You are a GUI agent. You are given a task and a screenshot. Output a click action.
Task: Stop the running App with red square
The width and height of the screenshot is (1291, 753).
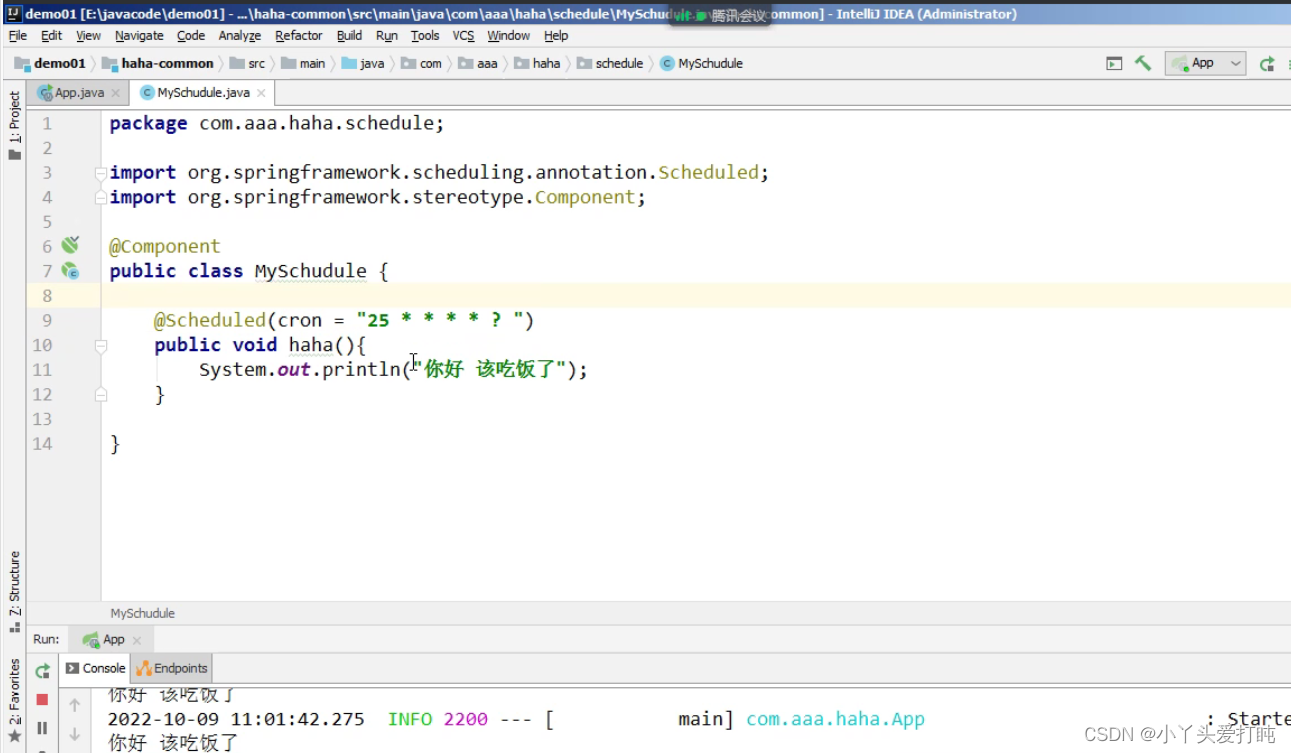tap(42, 700)
